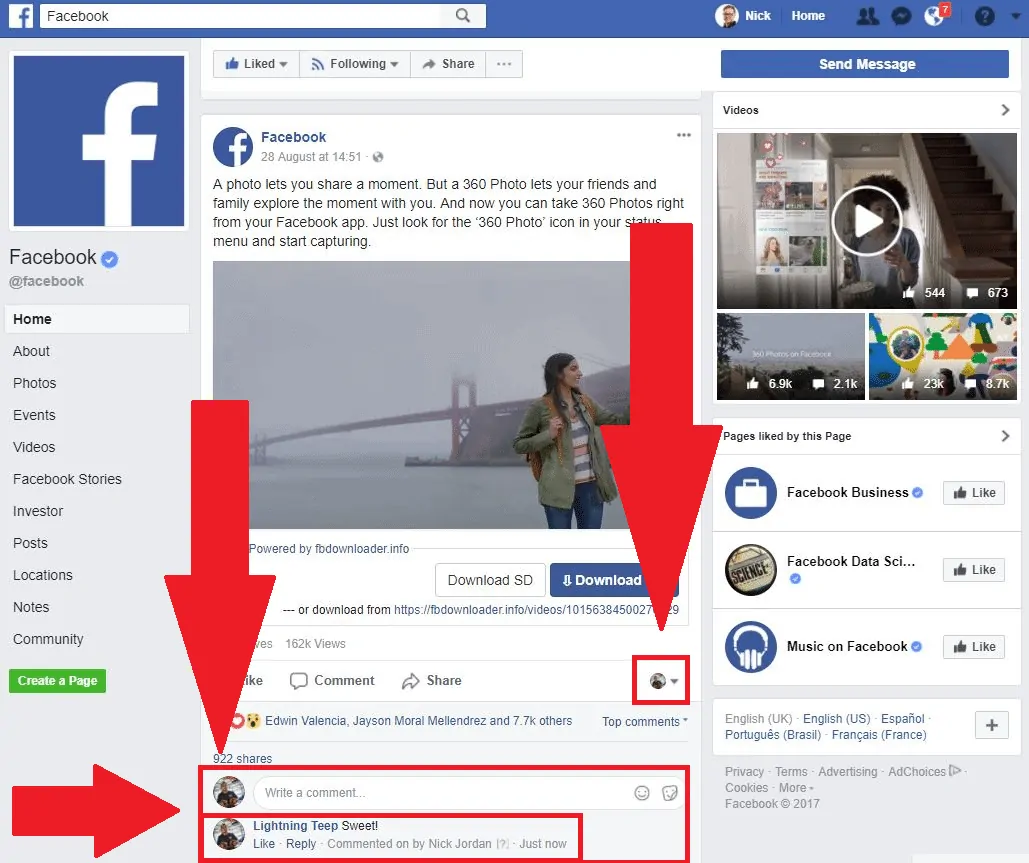Like the Facebook Data Sci page
Viewport: 1029px width, 863px height.
[972, 569]
